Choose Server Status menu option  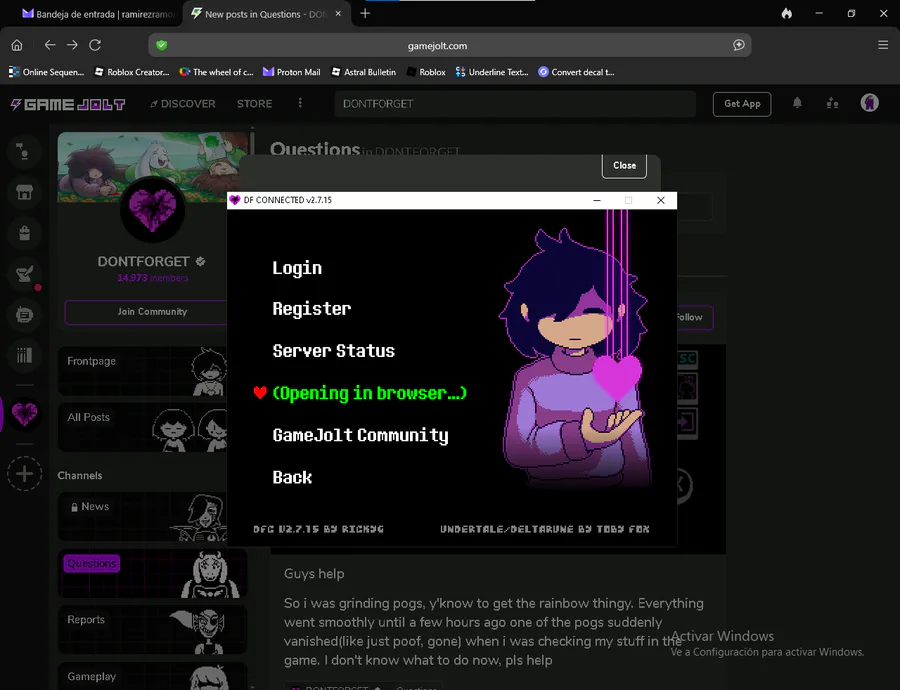333,351
